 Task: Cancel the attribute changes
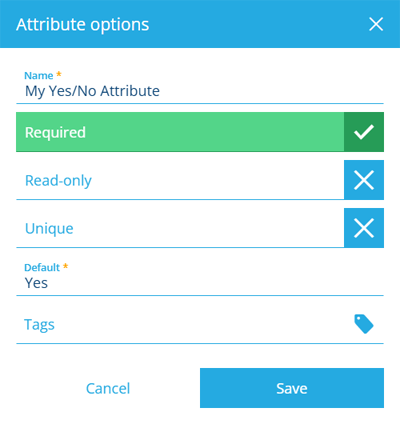click(x=108, y=388)
